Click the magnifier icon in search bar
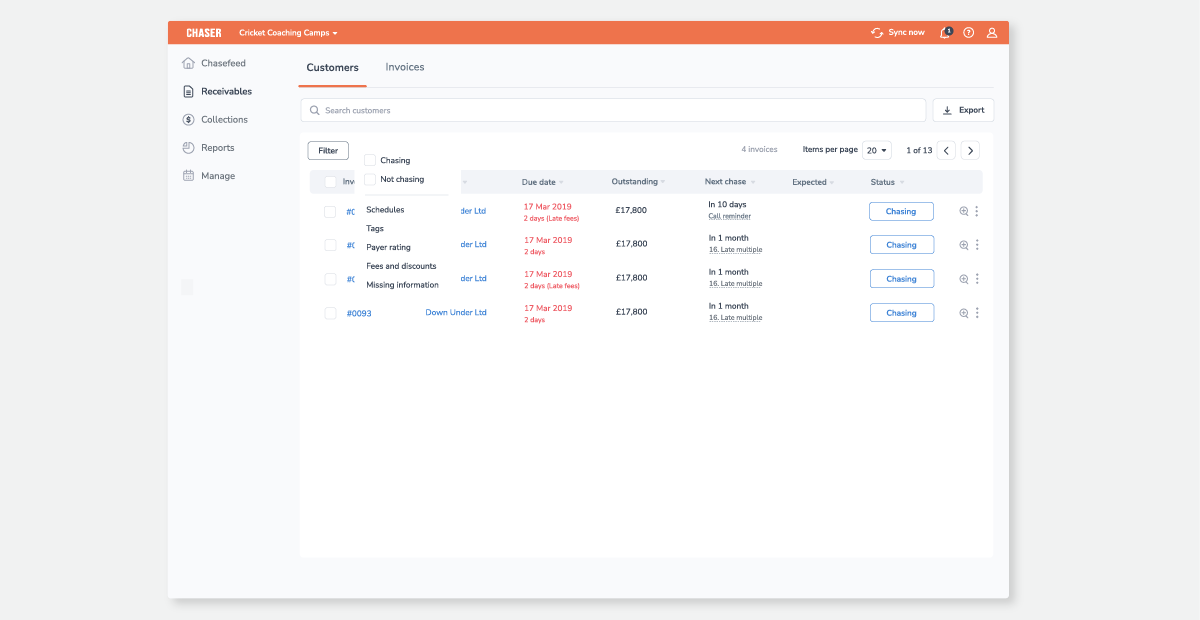This screenshot has width=1200, height=620. [x=315, y=110]
